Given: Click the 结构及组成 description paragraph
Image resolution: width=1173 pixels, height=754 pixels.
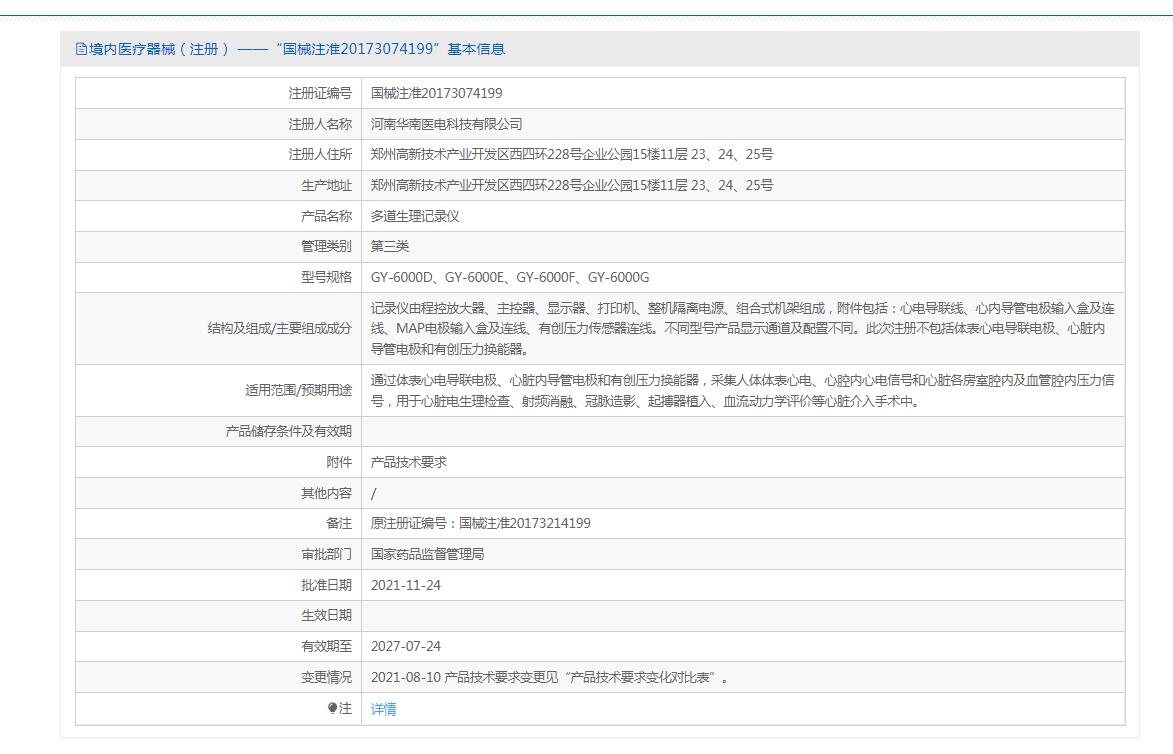Looking at the screenshot, I should [741, 328].
